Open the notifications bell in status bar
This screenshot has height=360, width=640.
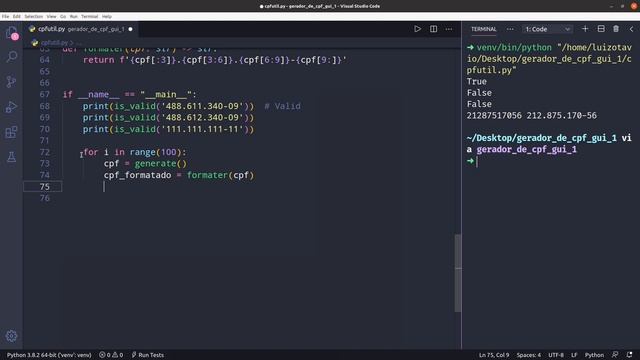pyautogui.click(x=629, y=355)
